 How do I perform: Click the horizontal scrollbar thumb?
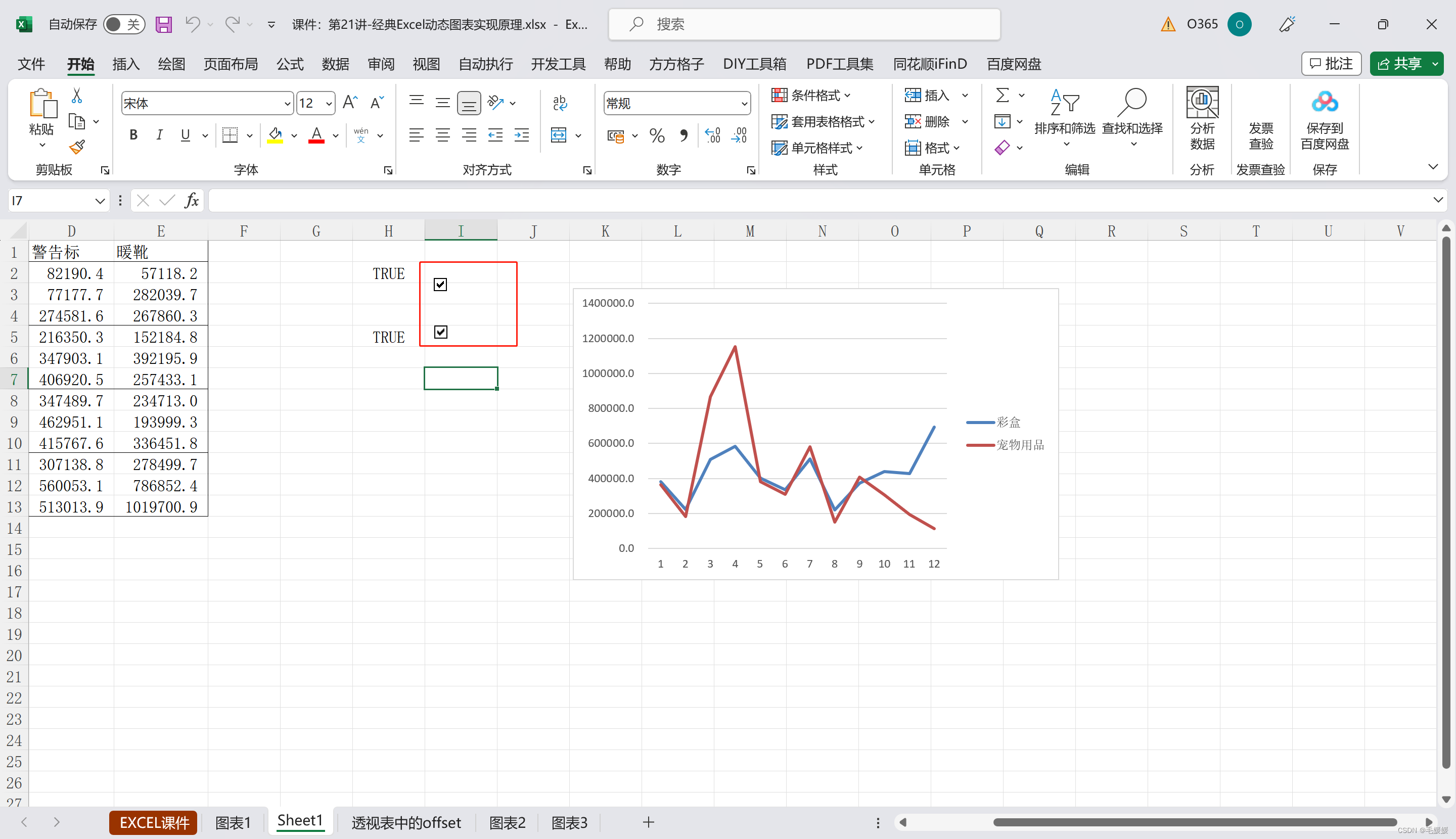1194,822
